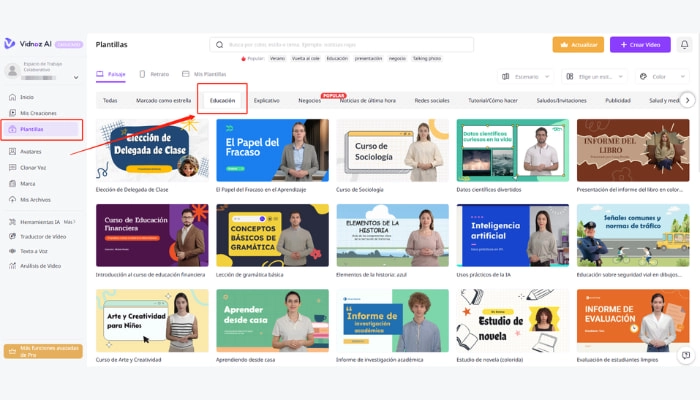This screenshot has width=700, height=400.
Task: Open Análisis de Vídeo tool
Action: coord(40,266)
